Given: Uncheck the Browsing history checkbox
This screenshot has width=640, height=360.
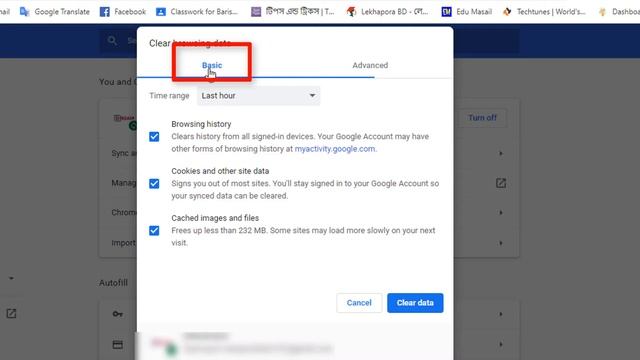Looking at the screenshot, I should pos(154,137).
